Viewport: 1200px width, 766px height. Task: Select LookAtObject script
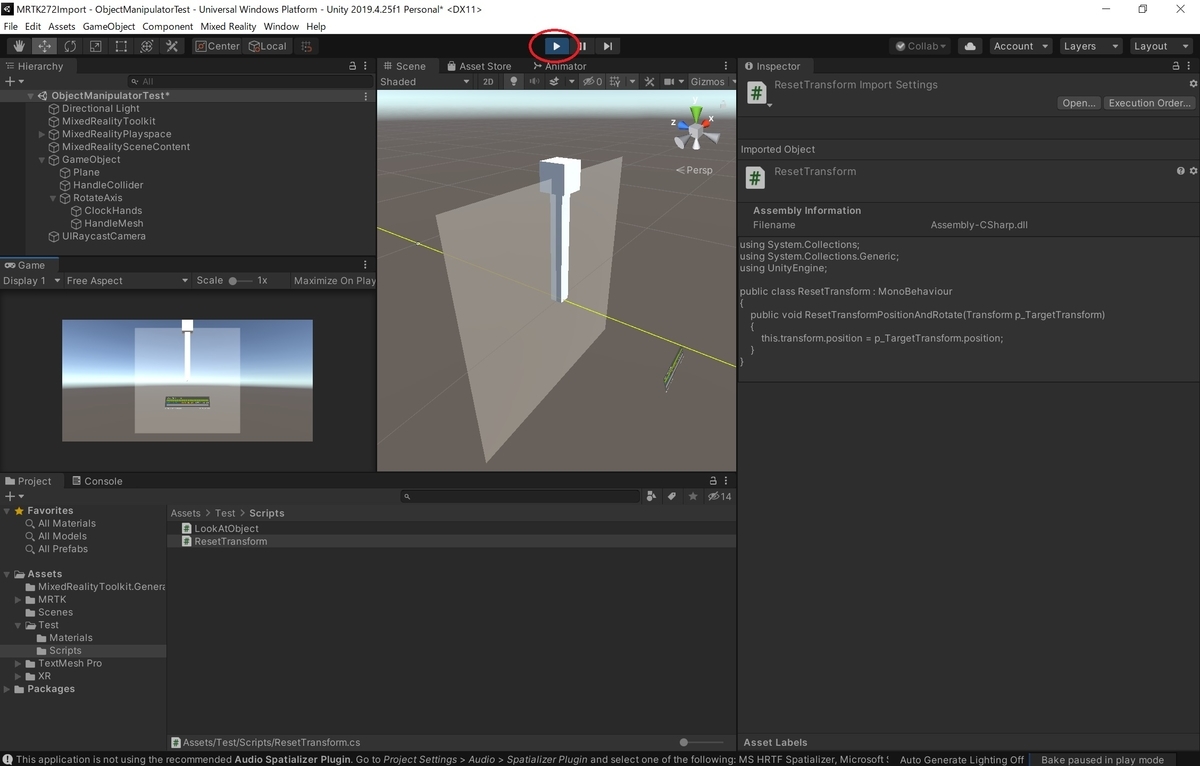pyautogui.click(x=226, y=529)
